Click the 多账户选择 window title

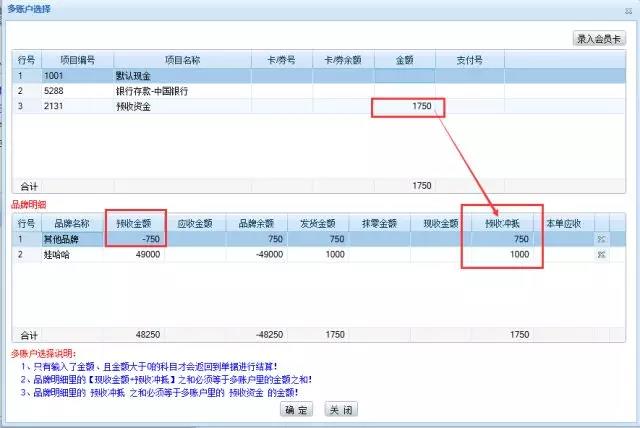pyautogui.click(x=29, y=9)
